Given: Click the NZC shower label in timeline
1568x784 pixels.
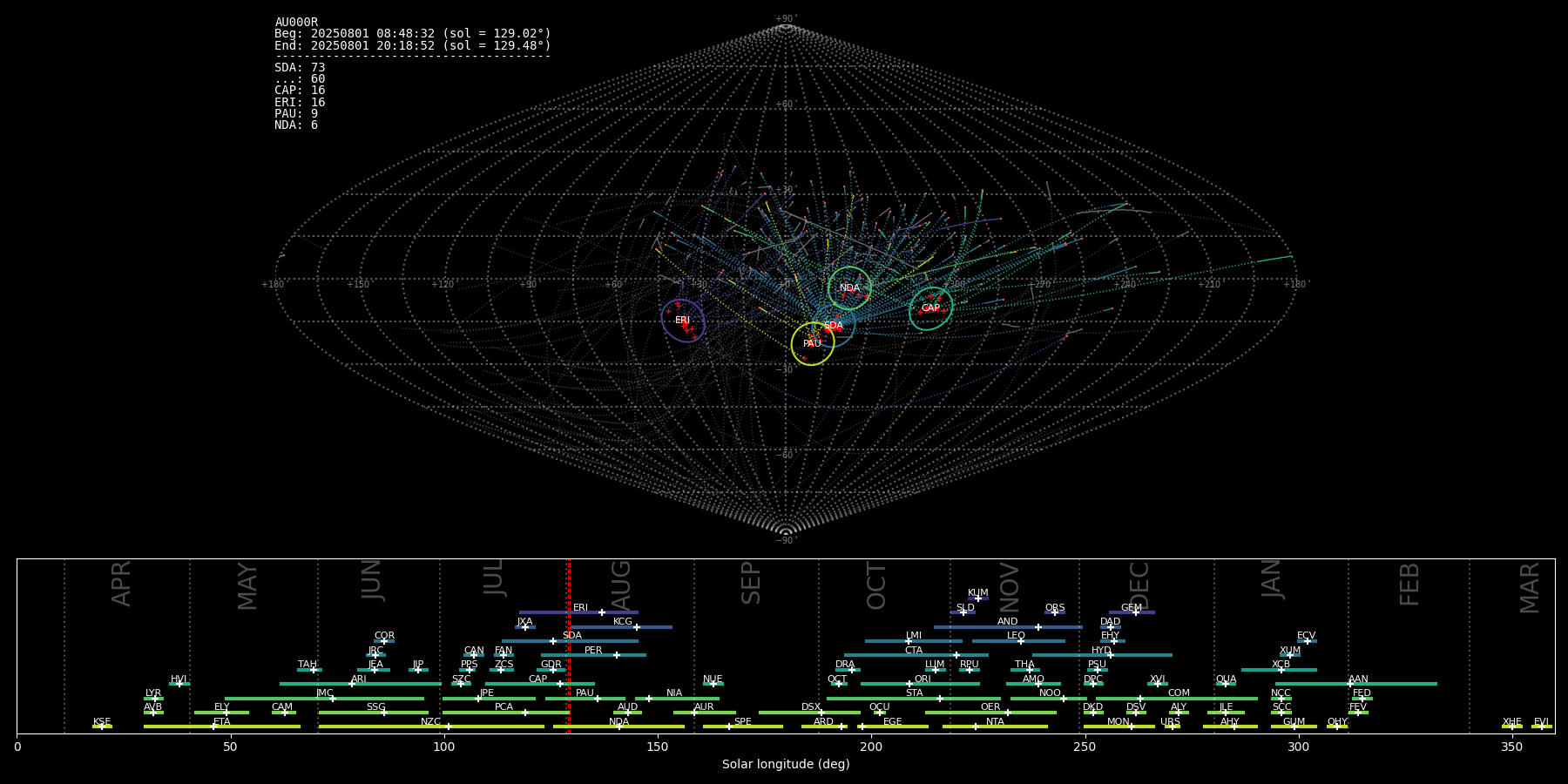Looking at the screenshot, I should point(430,722).
